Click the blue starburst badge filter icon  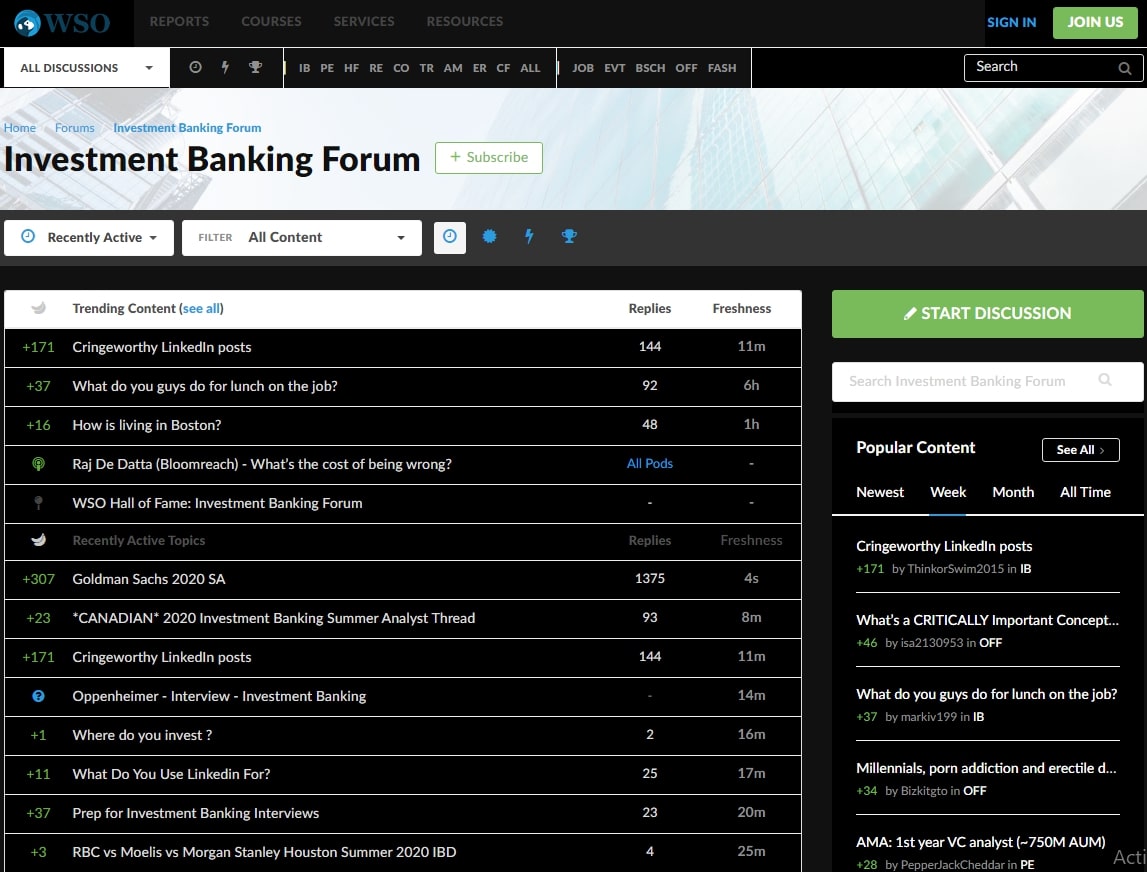pyautogui.click(x=489, y=236)
